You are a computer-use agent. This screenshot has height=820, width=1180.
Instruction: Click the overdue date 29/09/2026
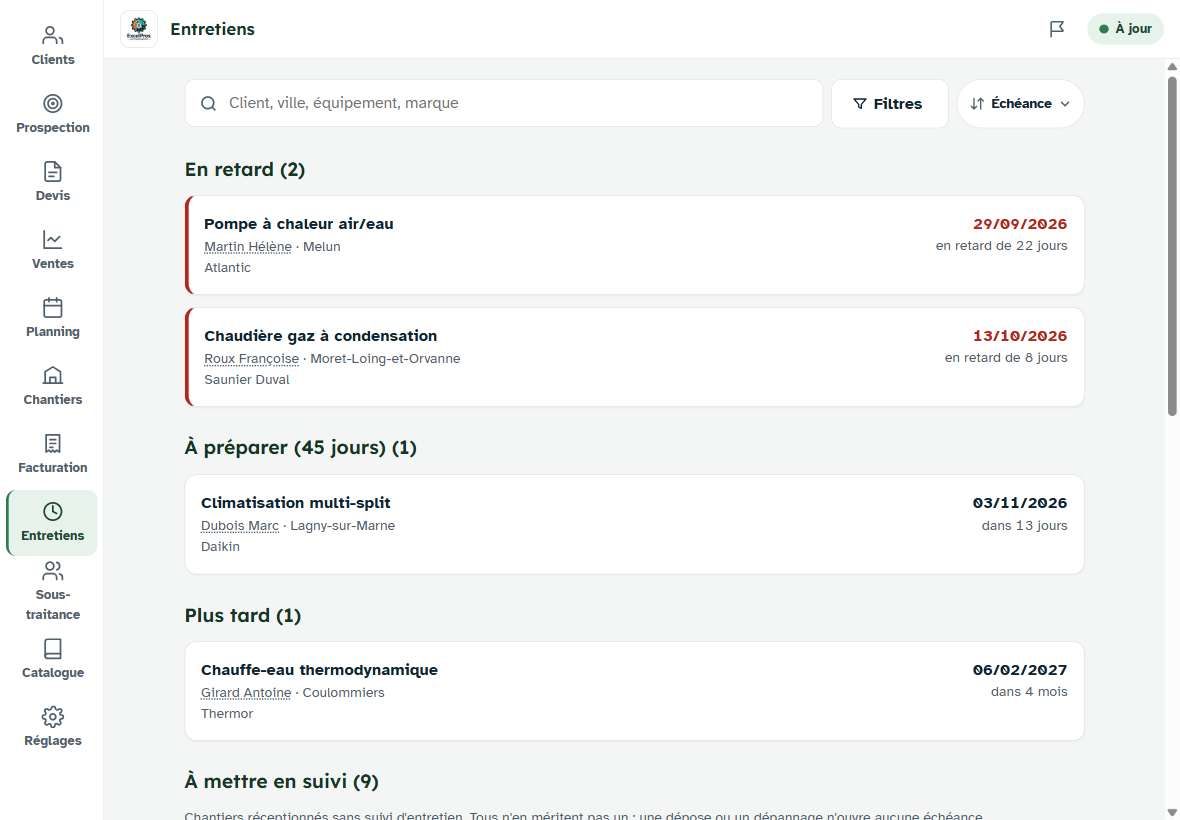1020,224
